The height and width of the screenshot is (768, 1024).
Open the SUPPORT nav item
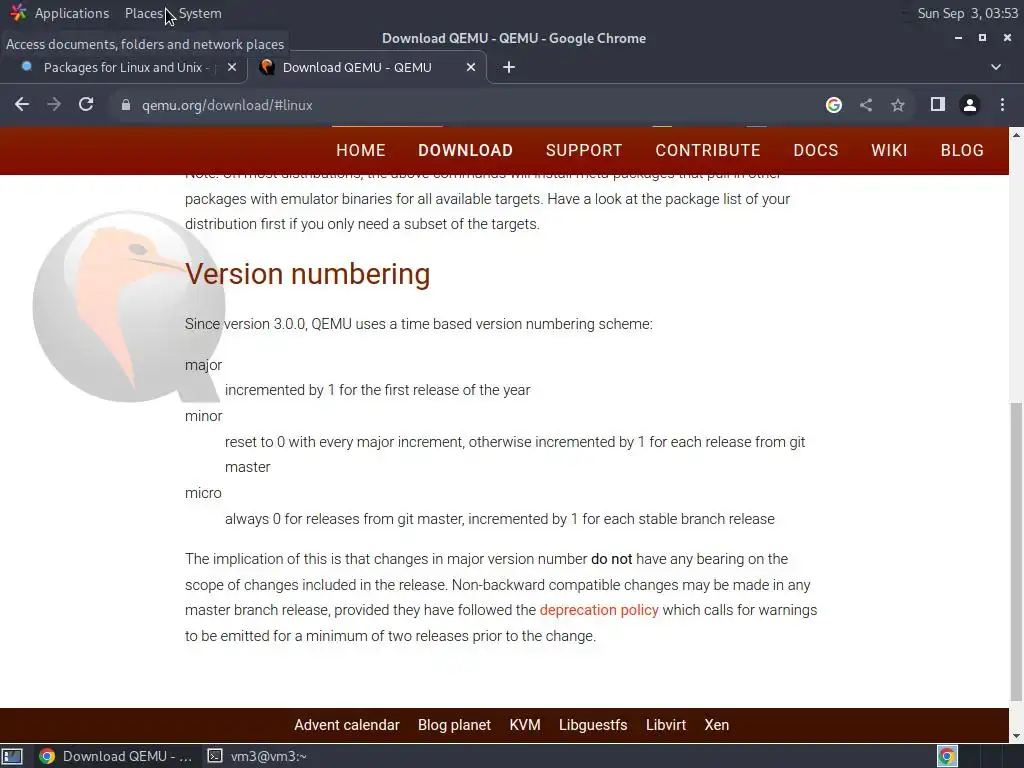(584, 150)
